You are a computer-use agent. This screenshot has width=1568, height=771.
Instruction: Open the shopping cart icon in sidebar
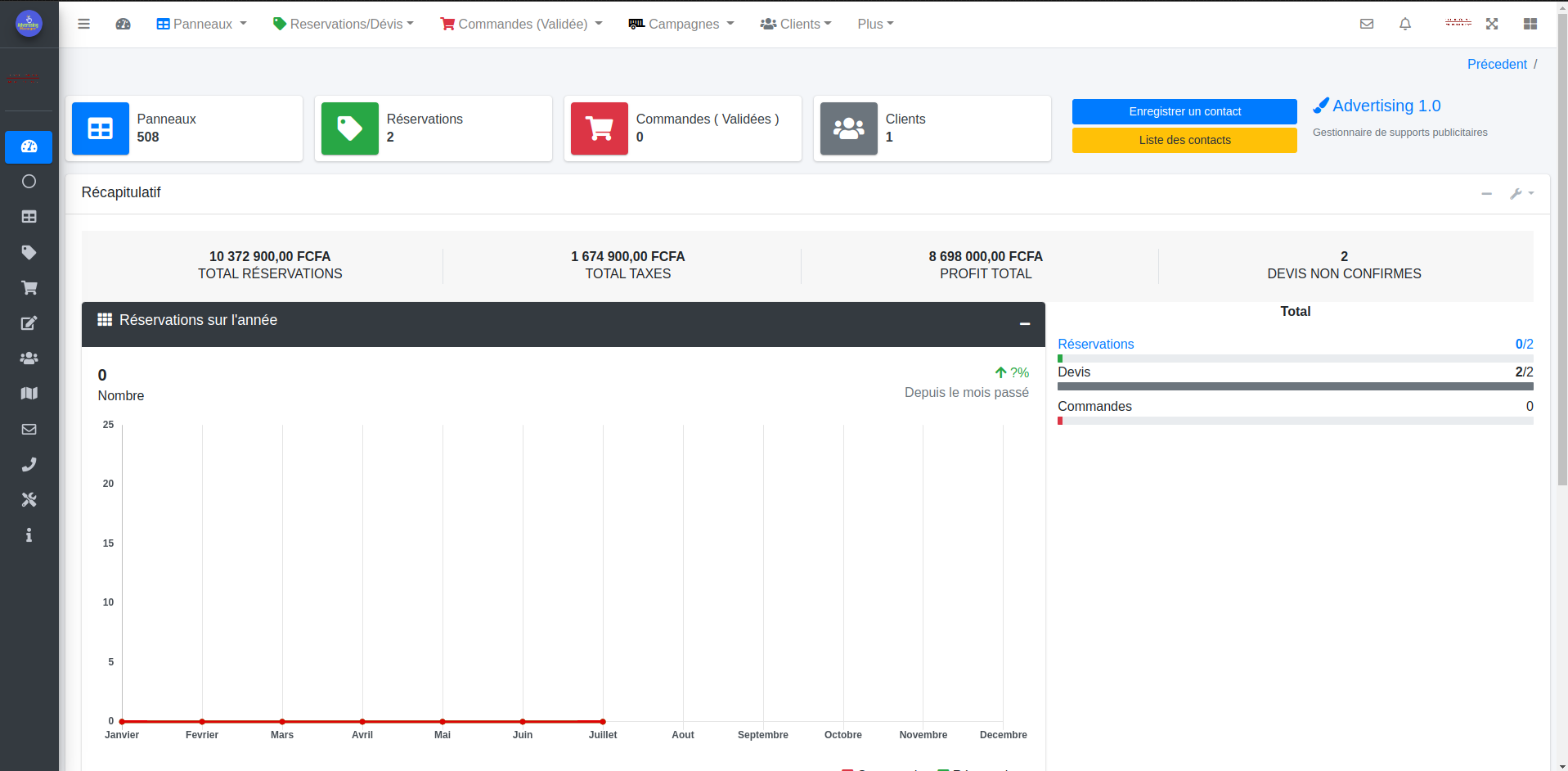point(29,287)
